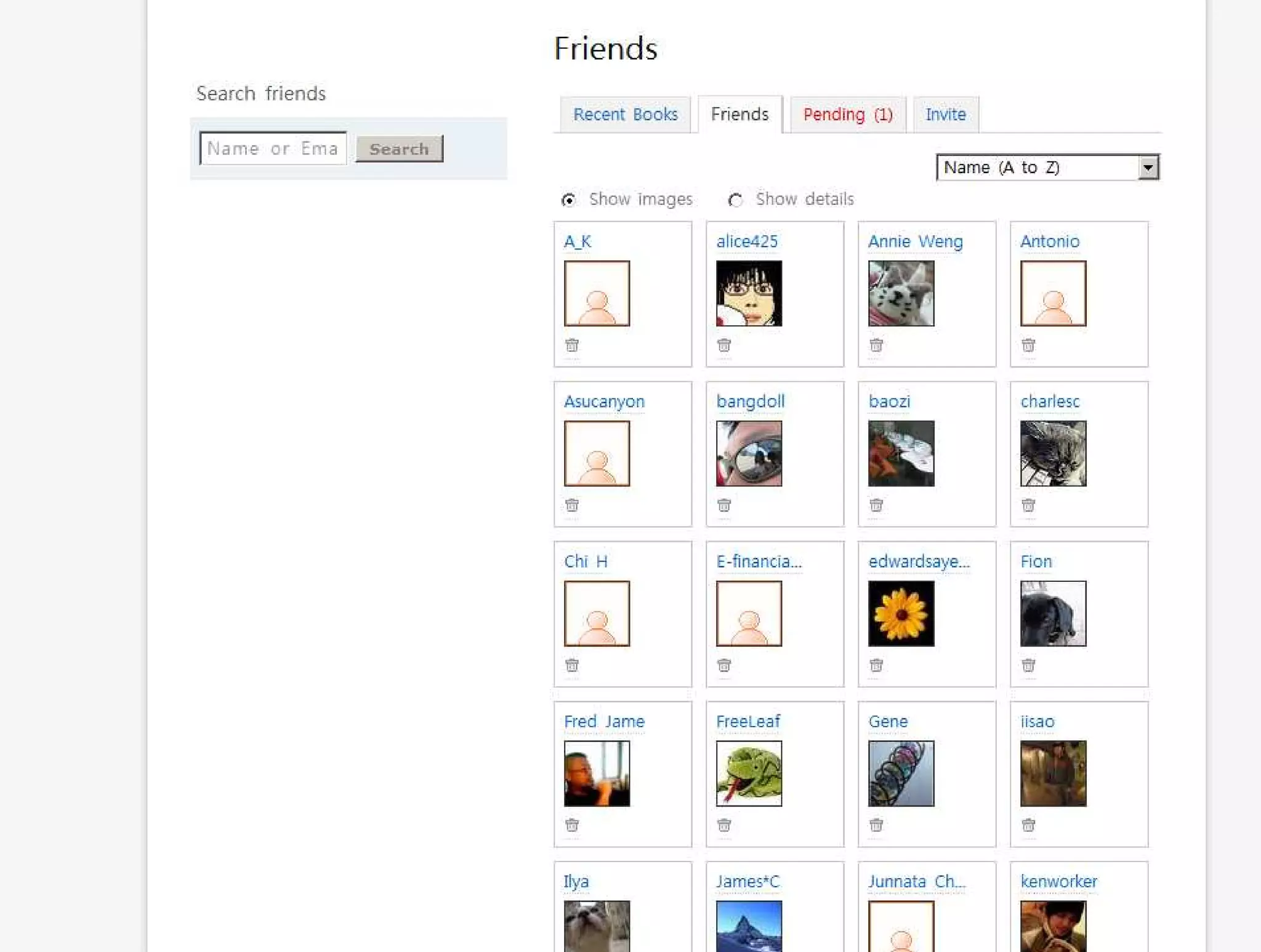This screenshot has width=1261, height=952.
Task: Click trash icon under edwardsaye...
Action: [876, 665]
